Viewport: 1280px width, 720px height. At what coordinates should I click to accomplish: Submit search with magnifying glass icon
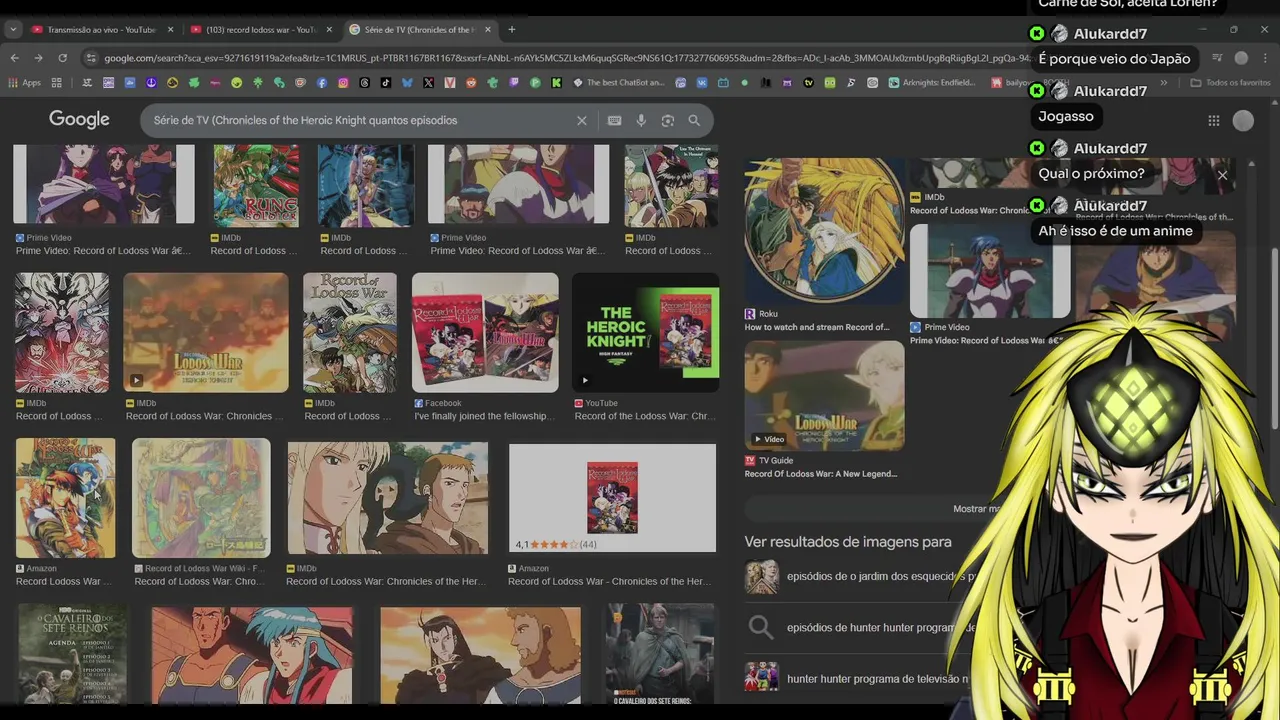coord(694,120)
